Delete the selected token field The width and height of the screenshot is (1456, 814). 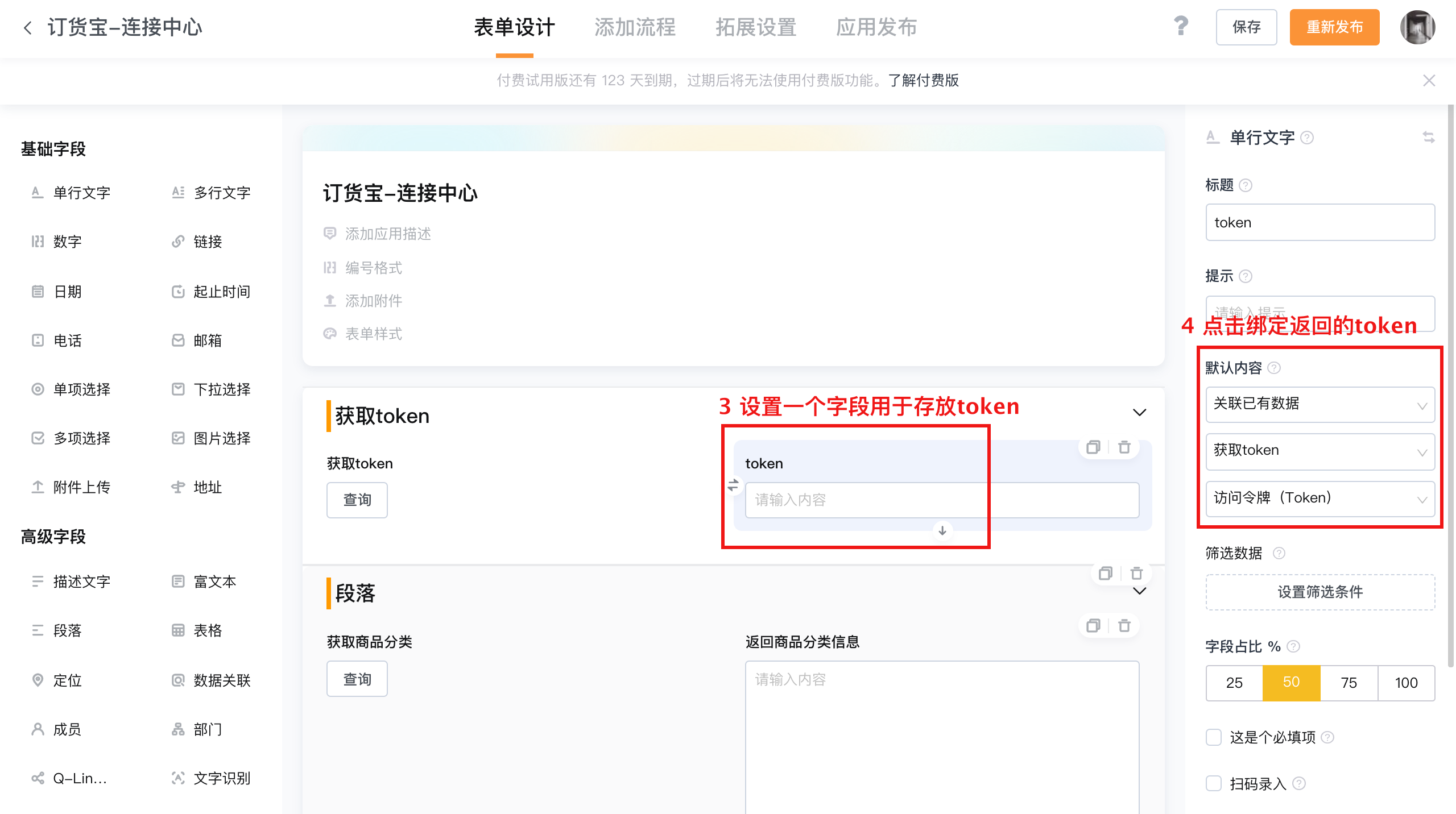click(x=1124, y=447)
